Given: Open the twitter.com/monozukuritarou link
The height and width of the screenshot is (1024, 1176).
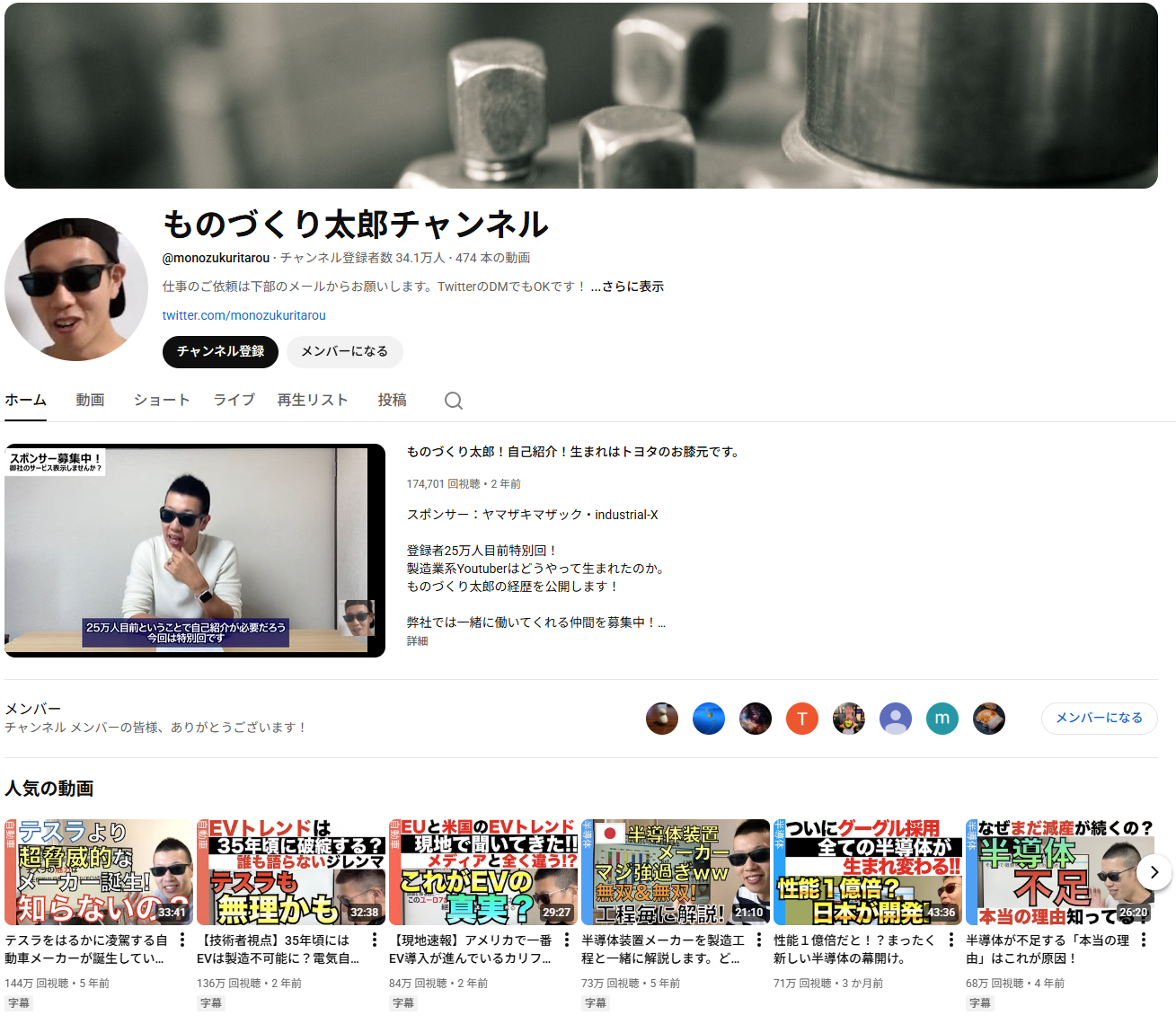Looking at the screenshot, I should coord(243,315).
